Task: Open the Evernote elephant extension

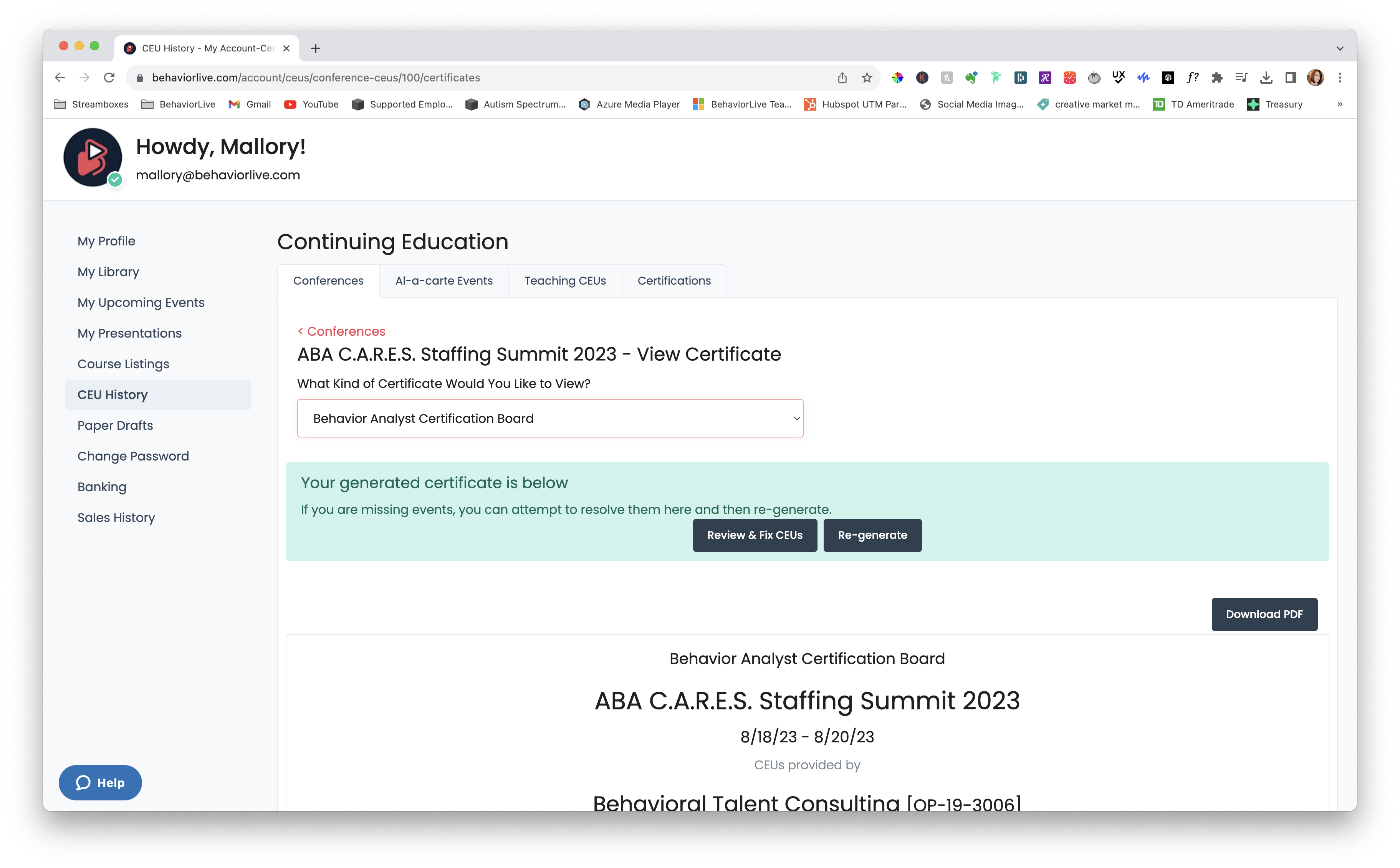Action: (x=971, y=78)
